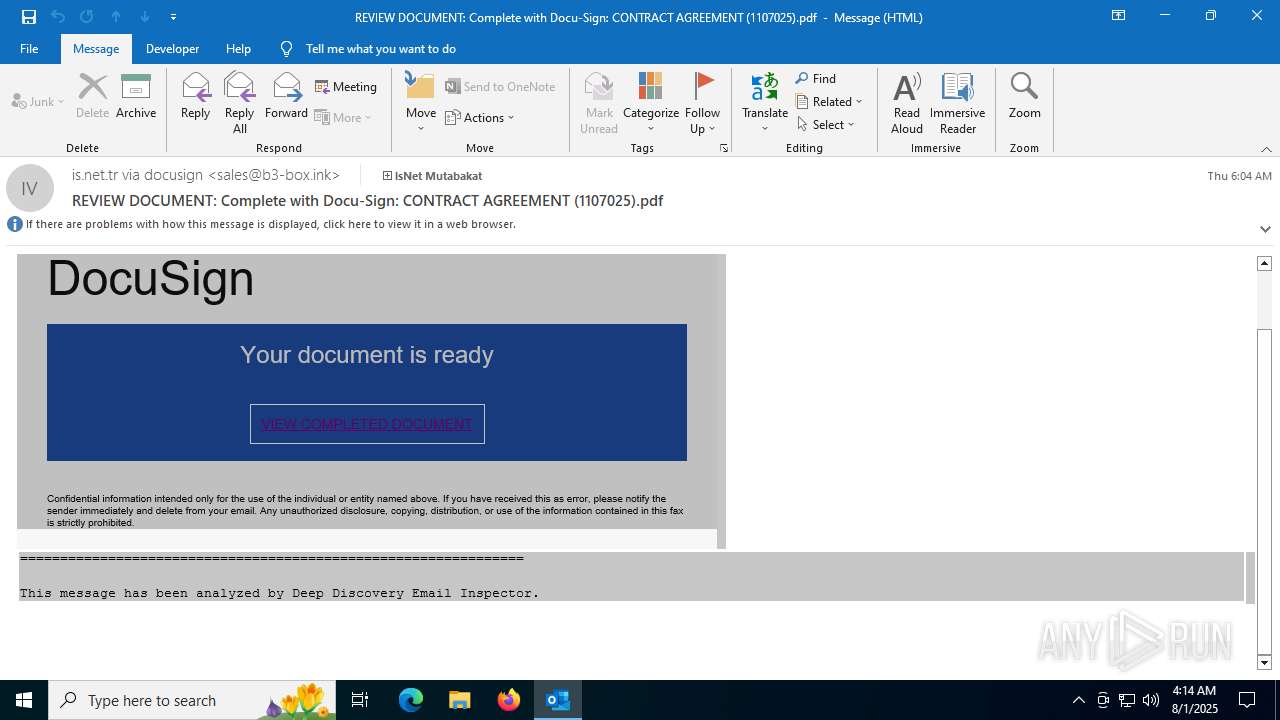Reply with a Meeting
Image resolution: width=1280 pixels, height=720 pixels.
[346, 87]
